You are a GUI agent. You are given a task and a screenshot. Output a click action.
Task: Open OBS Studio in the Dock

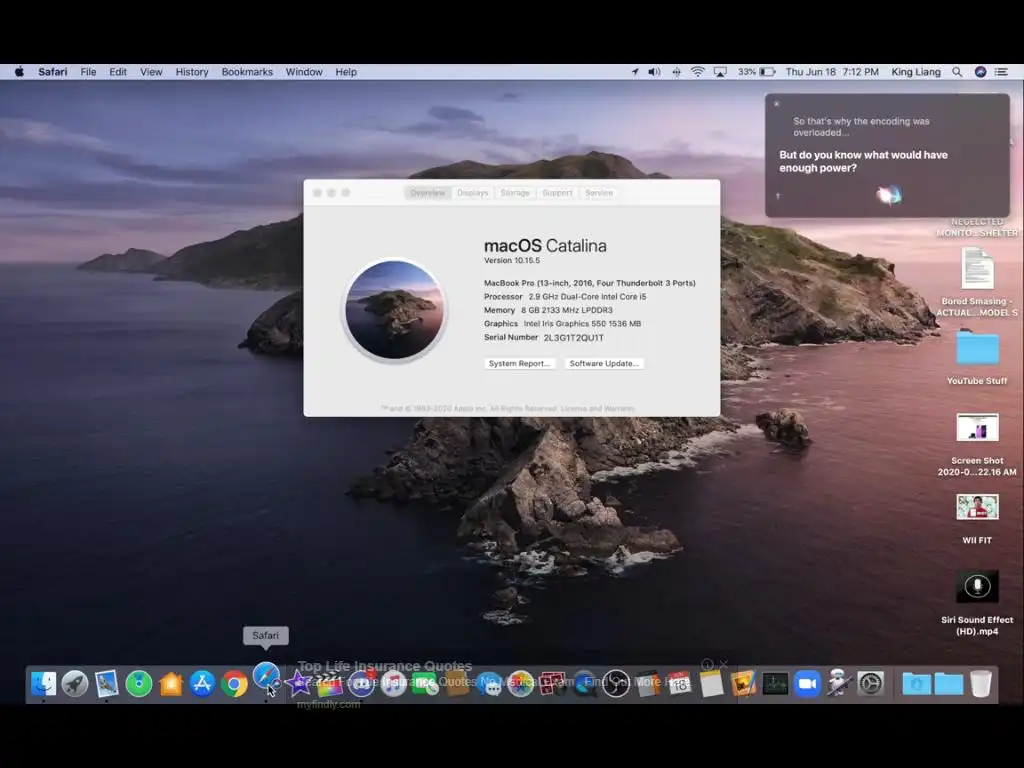(616, 683)
